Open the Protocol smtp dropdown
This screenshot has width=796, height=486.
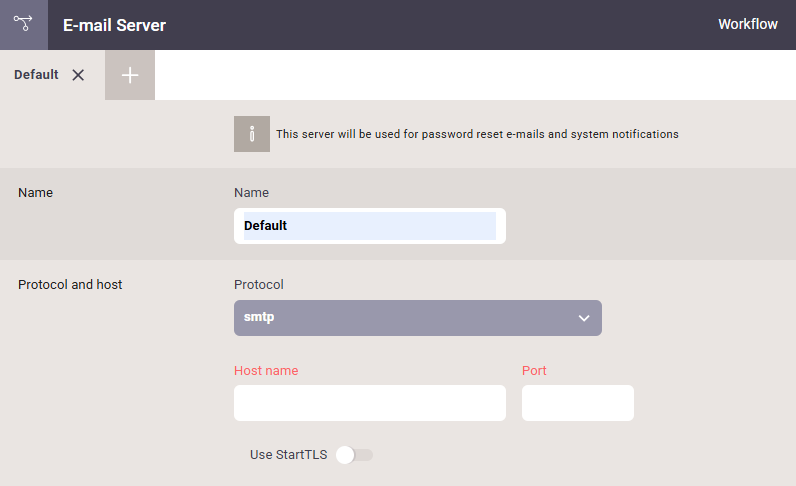(418, 318)
